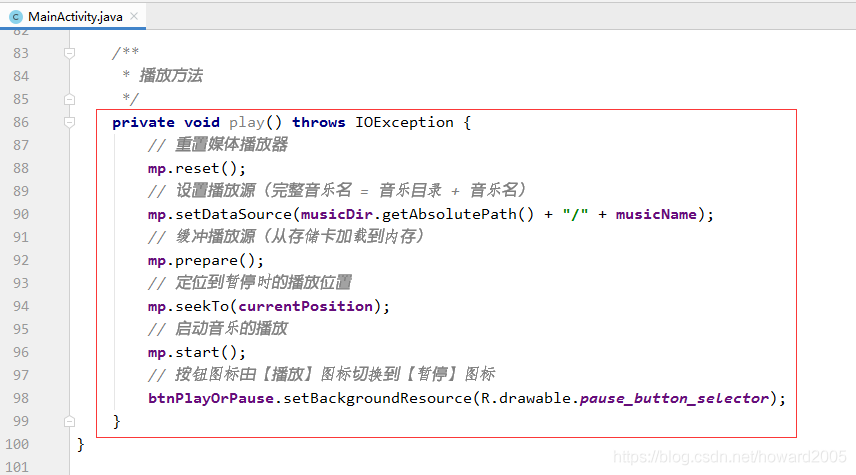Screen dimensions: 856x475
Task: Collapse the Javadoc comment at line 83
Action: (69, 53)
